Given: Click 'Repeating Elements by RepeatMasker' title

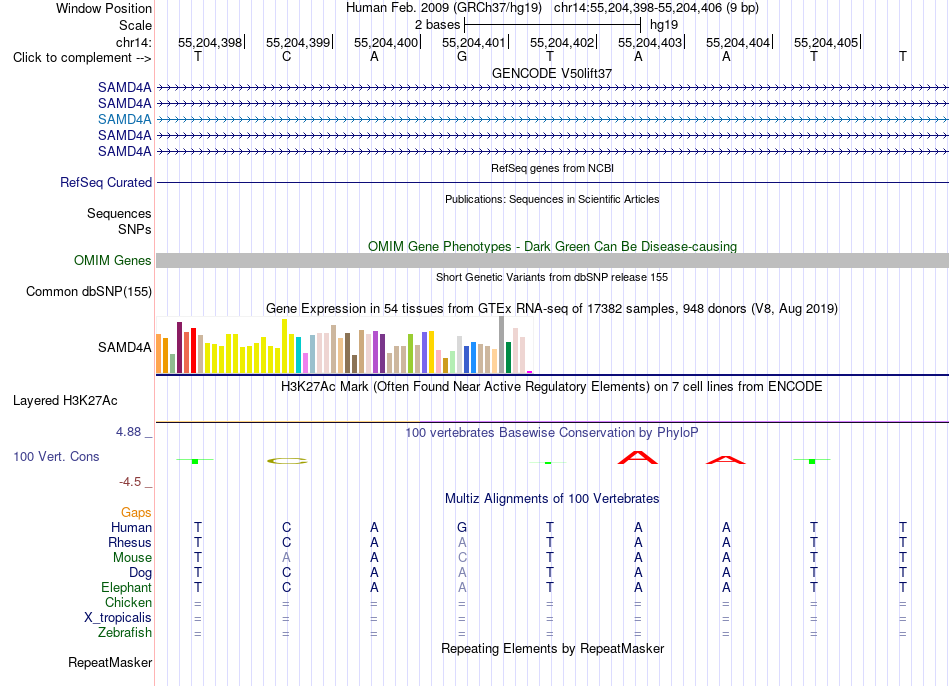Looking at the screenshot, I should pyautogui.click(x=553, y=648).
